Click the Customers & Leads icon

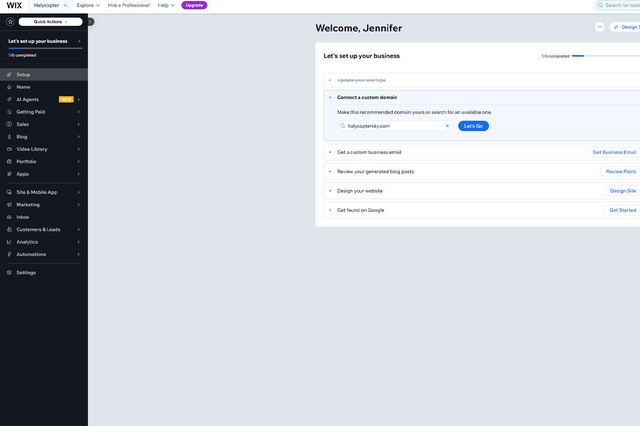(x=9, y=230)
